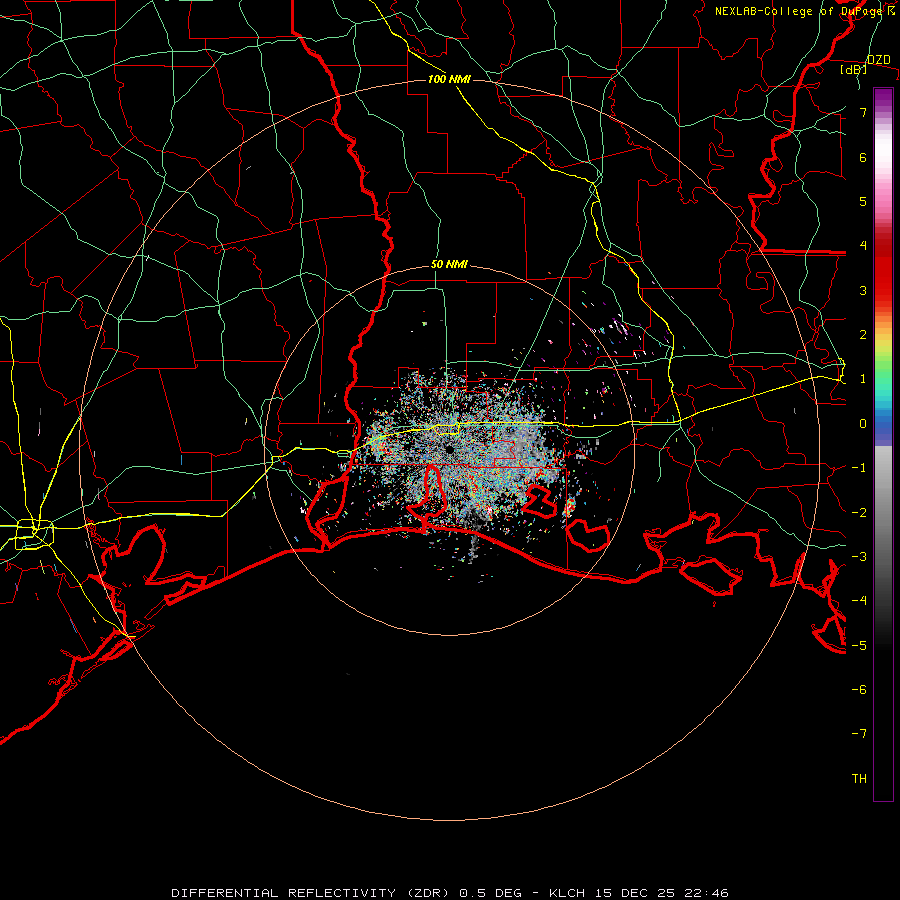Viewport: 900px width, 900px height.
Task: Click the "DZD" label above the color scale
Action: (878, 60)
